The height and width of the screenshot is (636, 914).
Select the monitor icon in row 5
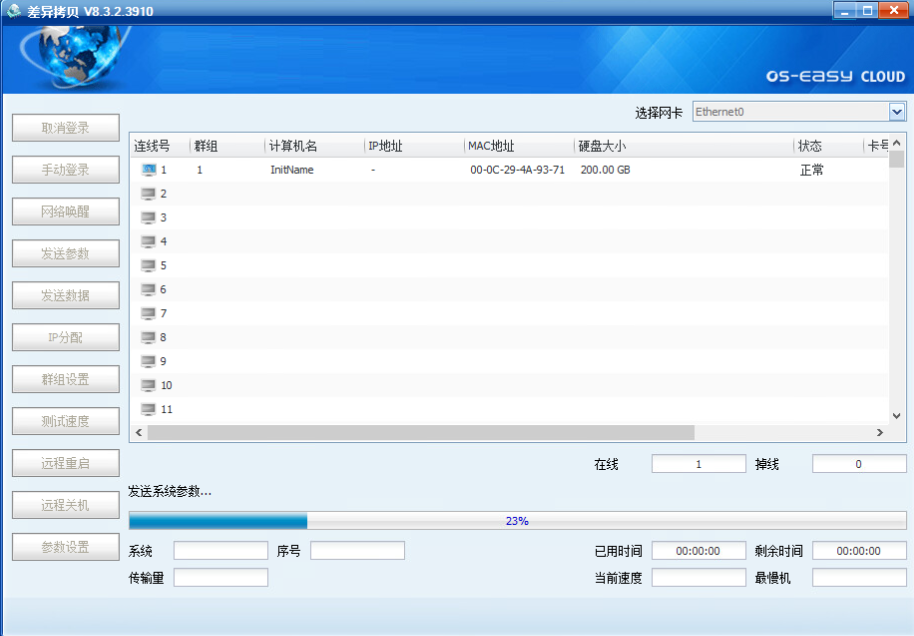[149, 266]
